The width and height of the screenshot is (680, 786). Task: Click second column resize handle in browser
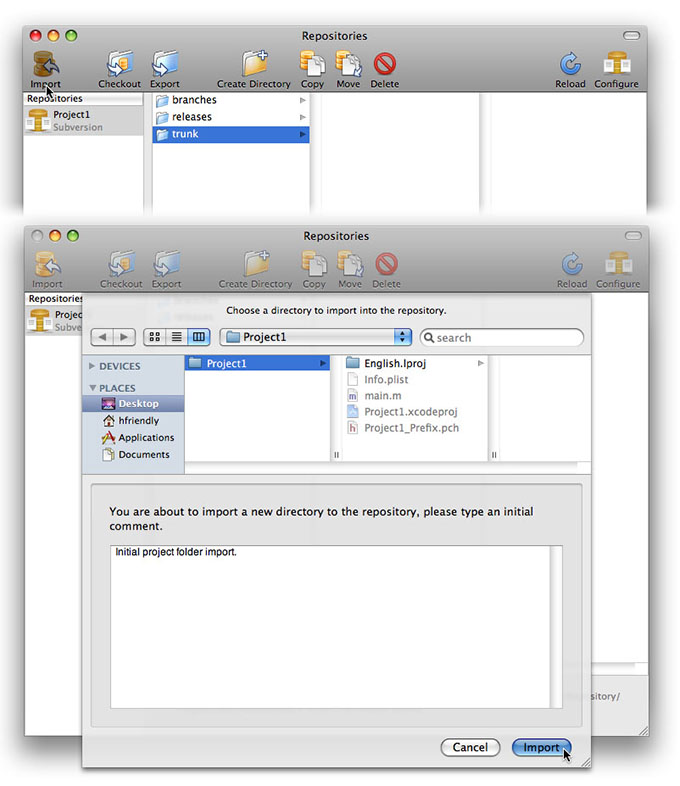(x=494, y=455)
